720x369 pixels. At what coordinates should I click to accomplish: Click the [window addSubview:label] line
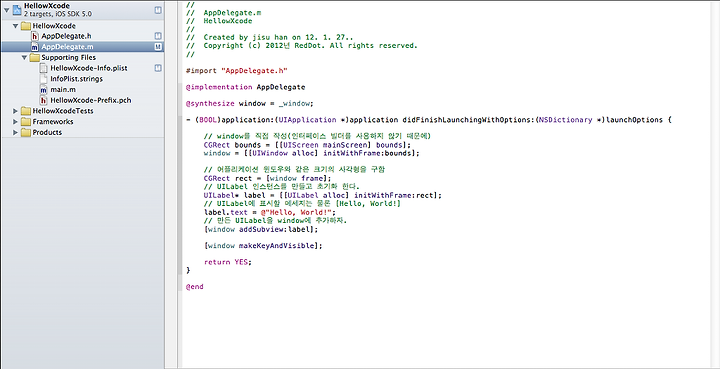[x=261, y=229]
